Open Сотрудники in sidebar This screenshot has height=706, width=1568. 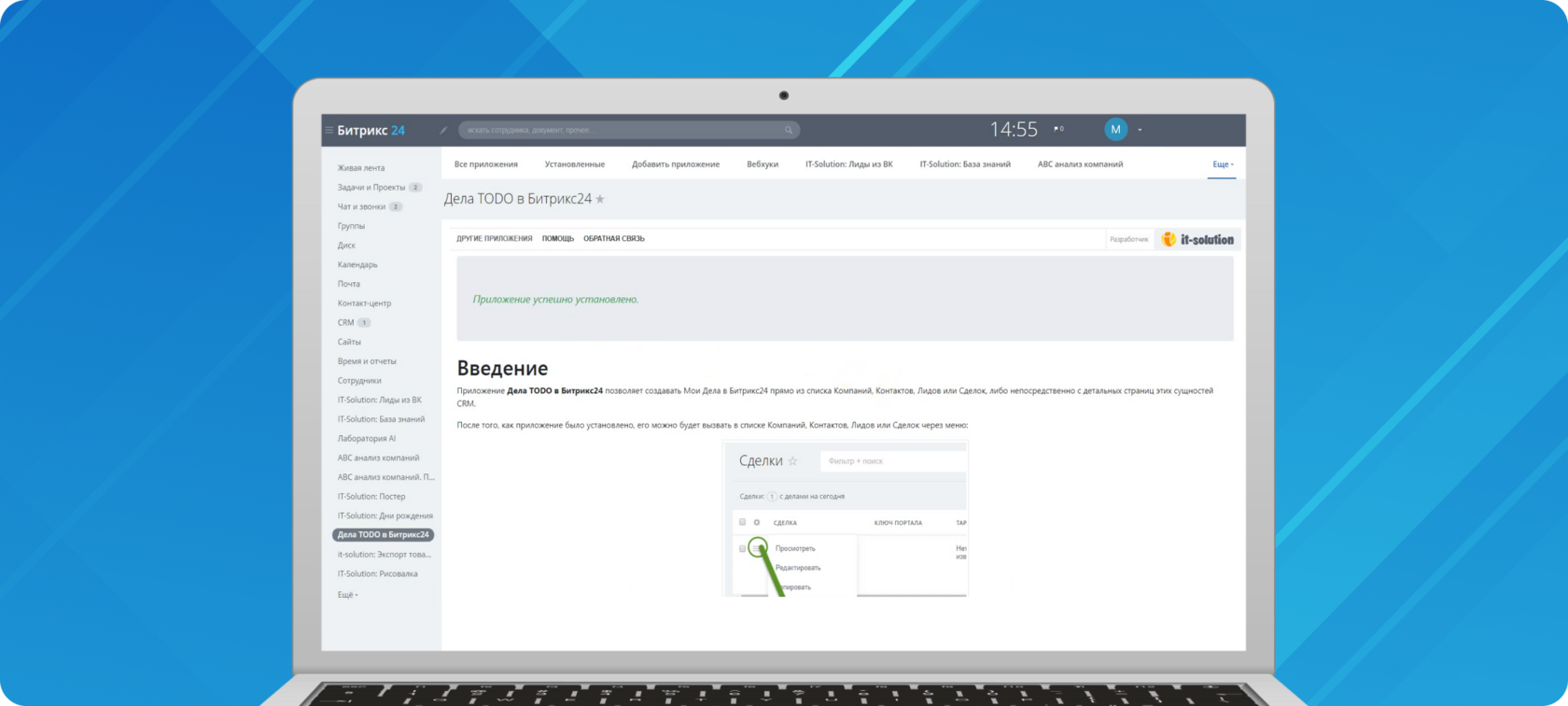coord(359,381)
